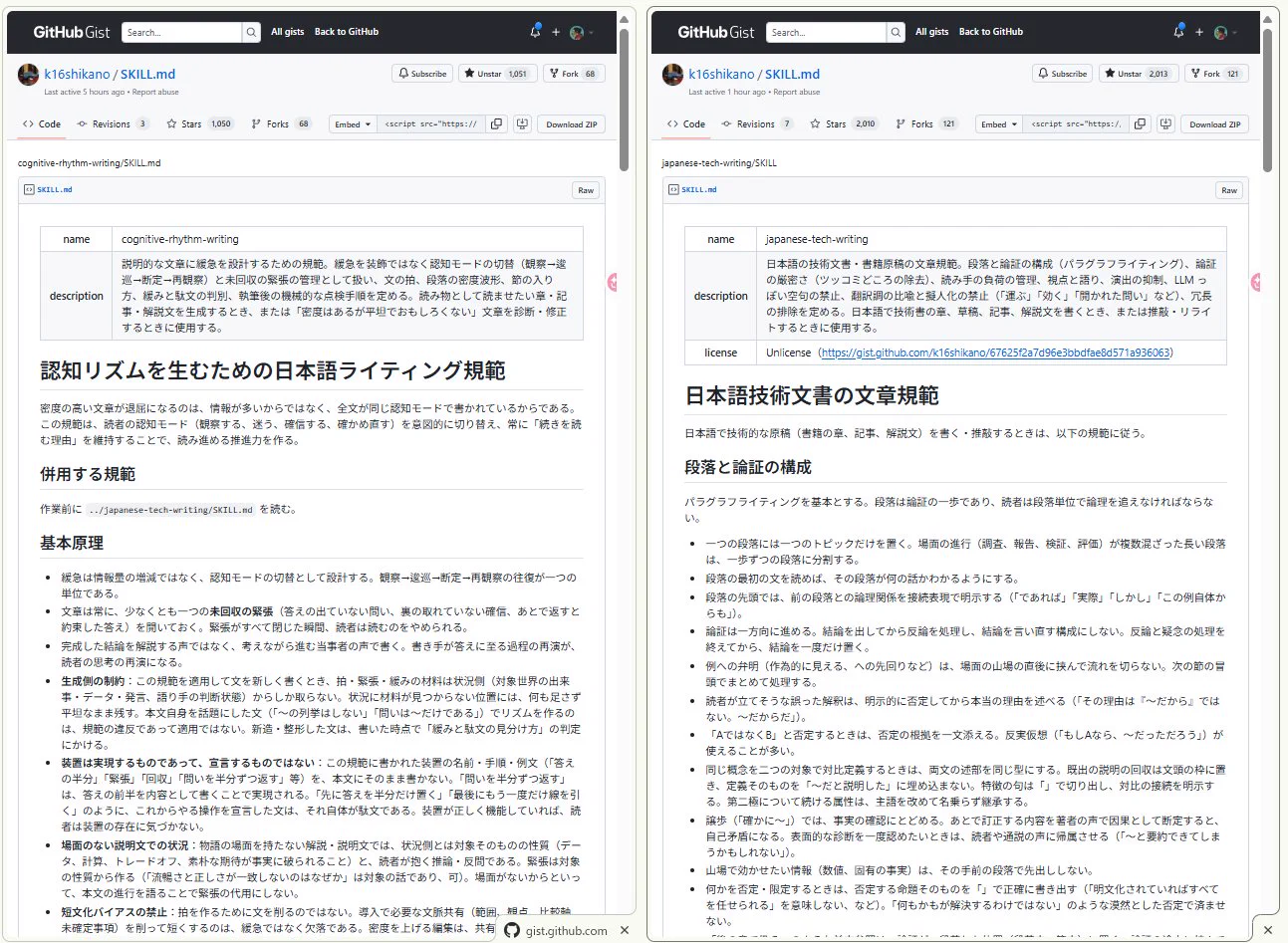This screenshot has height=943, width=1288.
Task: Download ZIP of the japanese-tech-writing gist
Action: [x=1215, y=124]
